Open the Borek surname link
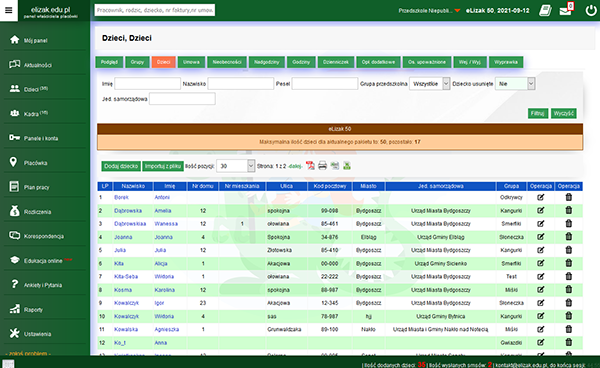 click(x=121, y=197)
